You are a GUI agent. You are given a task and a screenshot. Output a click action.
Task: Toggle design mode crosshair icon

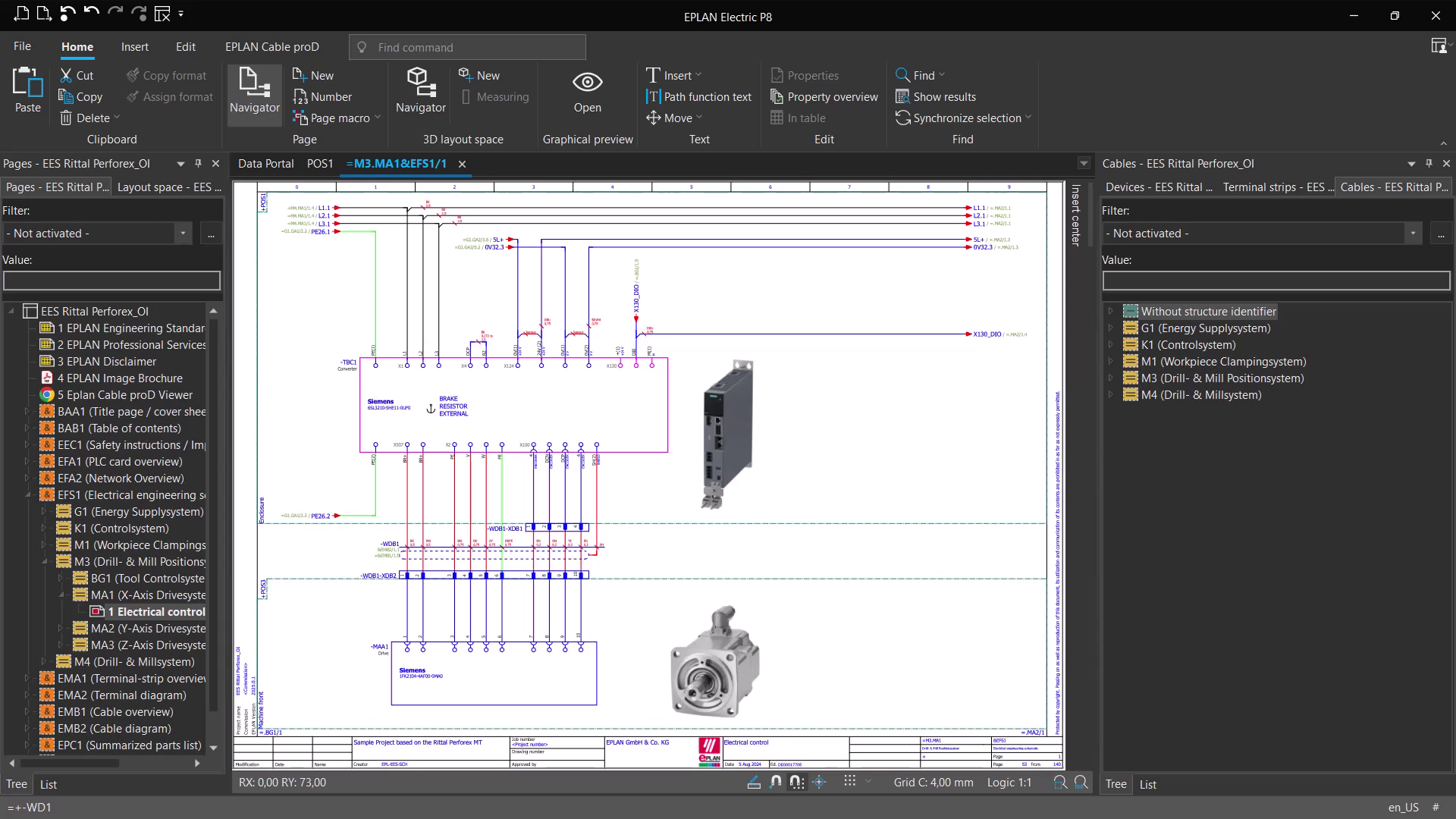pos(819,782)
